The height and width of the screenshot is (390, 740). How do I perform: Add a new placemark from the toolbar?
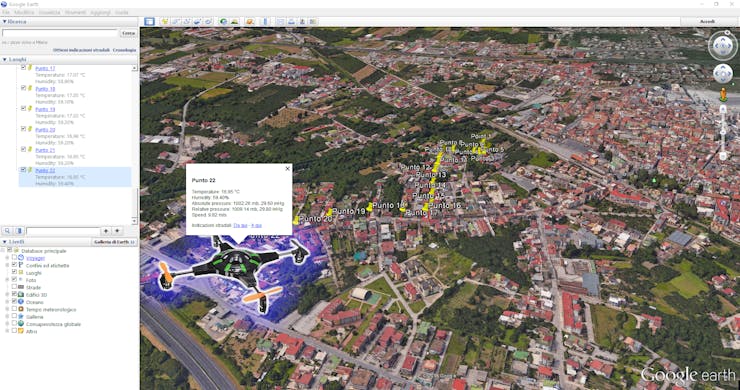click(165, 22)
